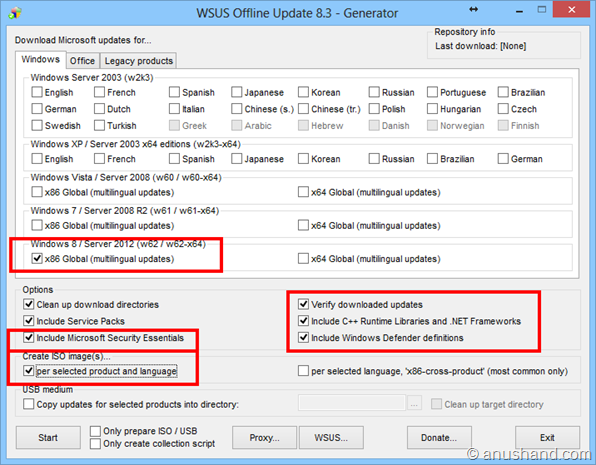Enable Russian under Windows Server 2003
The height and width of the screenshot is (465, 596).
click(374, 92)
